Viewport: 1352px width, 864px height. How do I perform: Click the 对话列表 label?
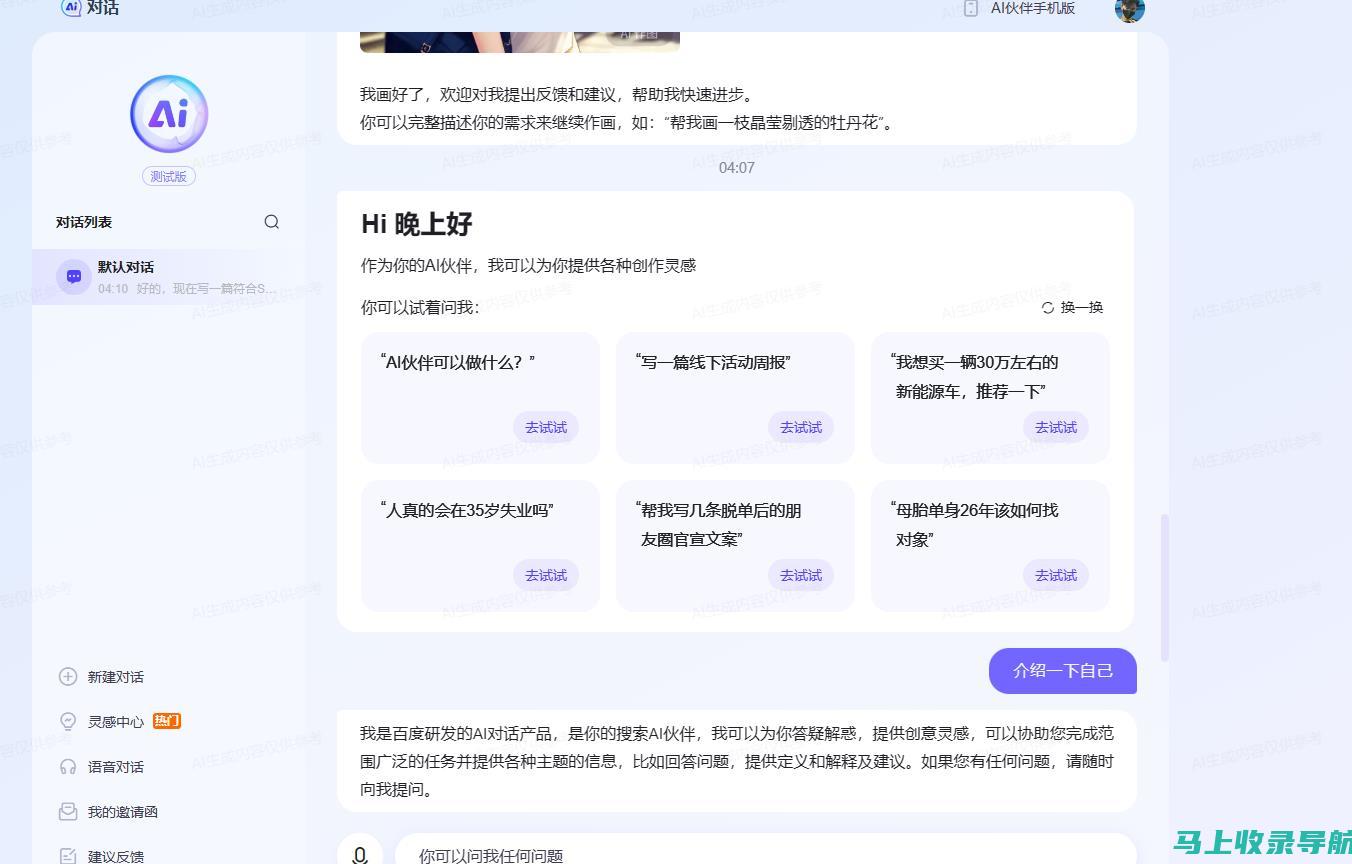pyautogui.click(x=84, y=222)
